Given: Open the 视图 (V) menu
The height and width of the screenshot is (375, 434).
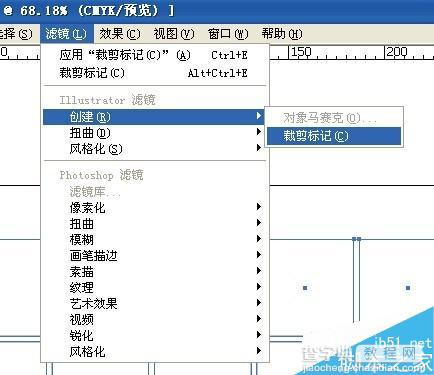Looking at the screenshot, I should (174, 34).
